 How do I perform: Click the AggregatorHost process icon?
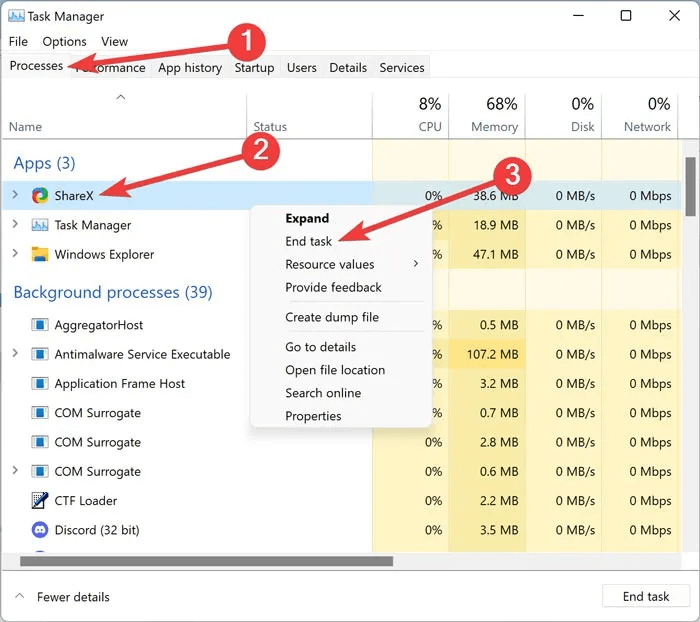40,325
